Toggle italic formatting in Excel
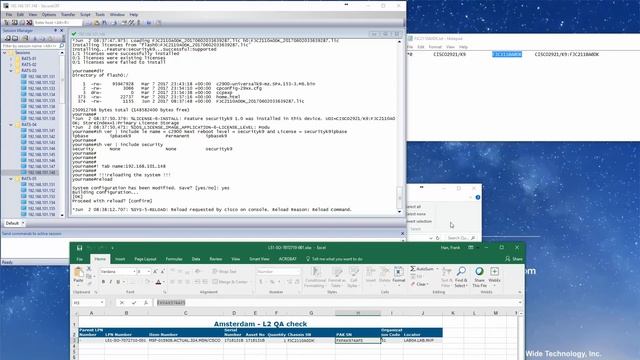Image resolution: width=640 pixels, height=360 pixels. point(111,282)
